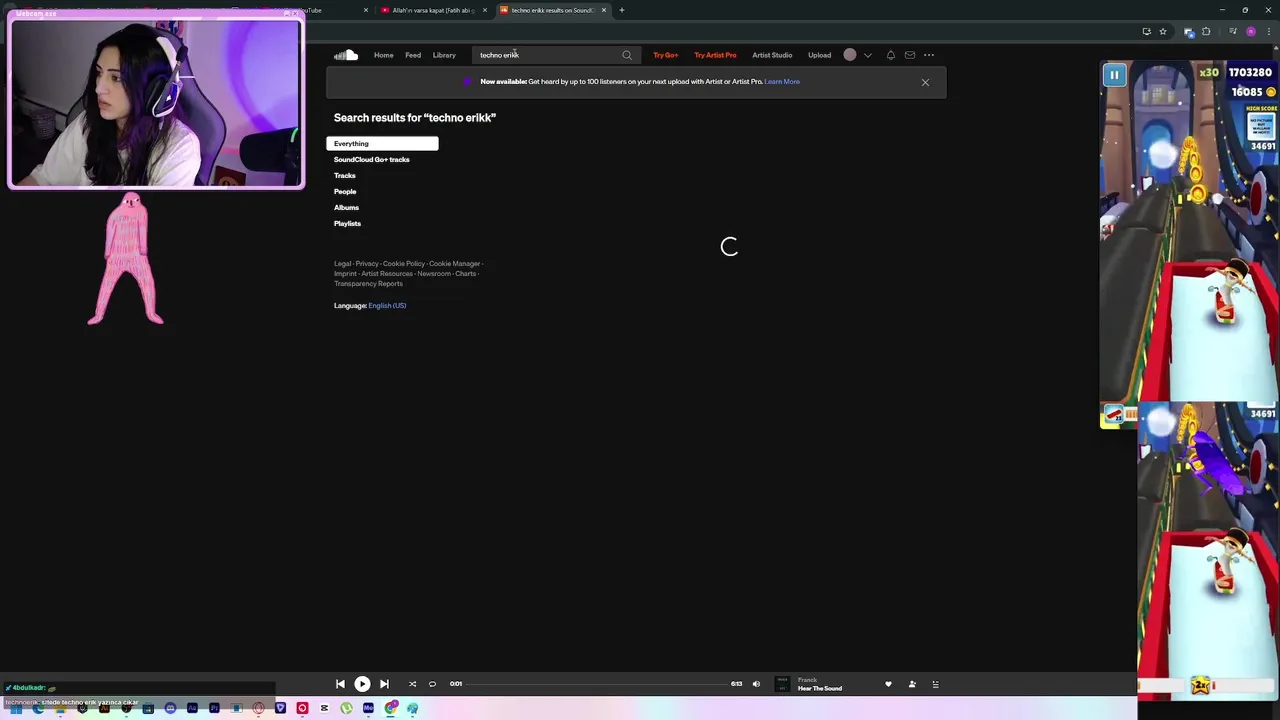This screenshot has width=1280, height=720.
Task: Click Try Artist Pro link
Action: [715, 55]
